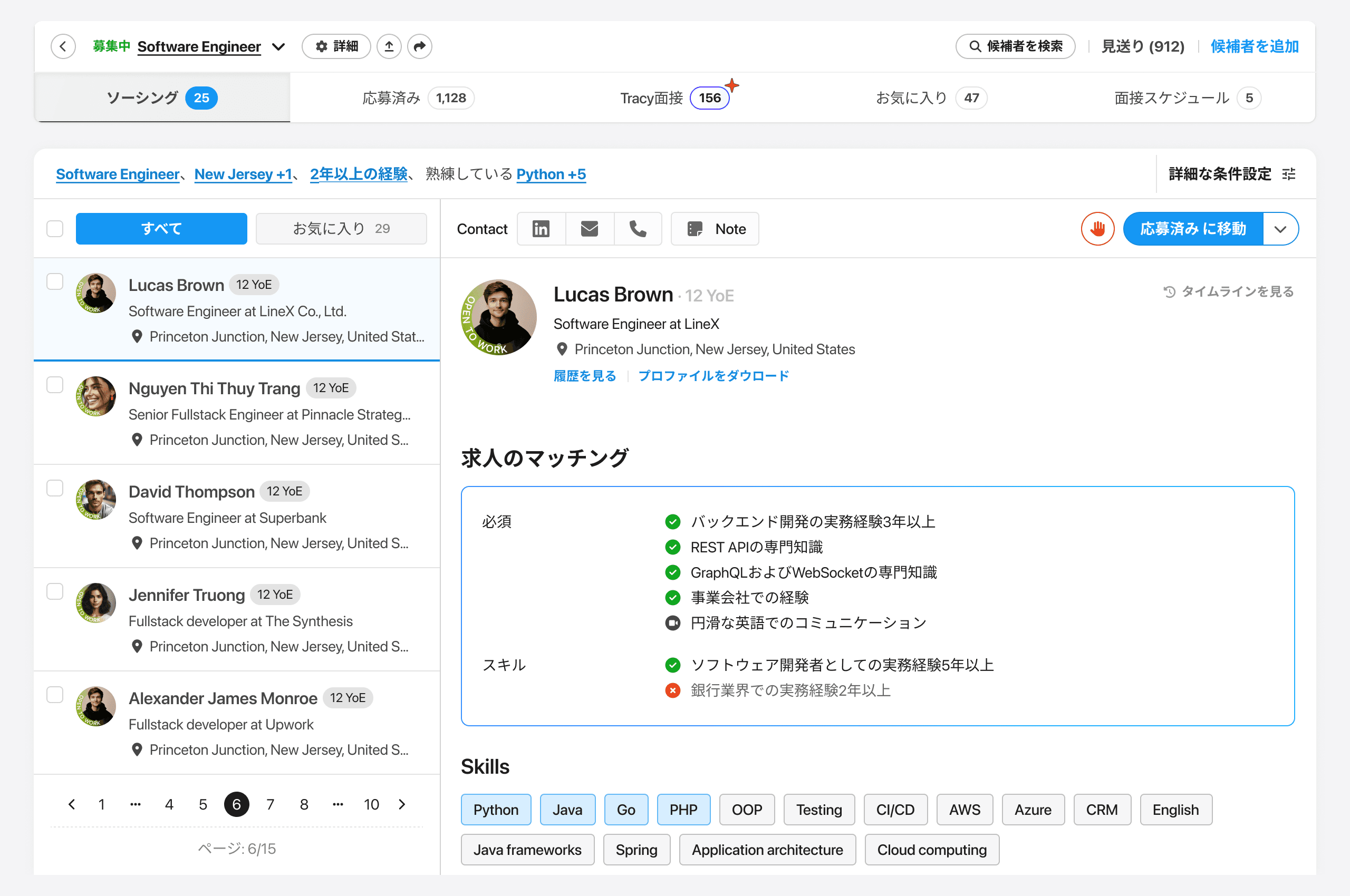Go to next page with right chevron
This screenshot has width=1350, height=896.
[402, 805]
